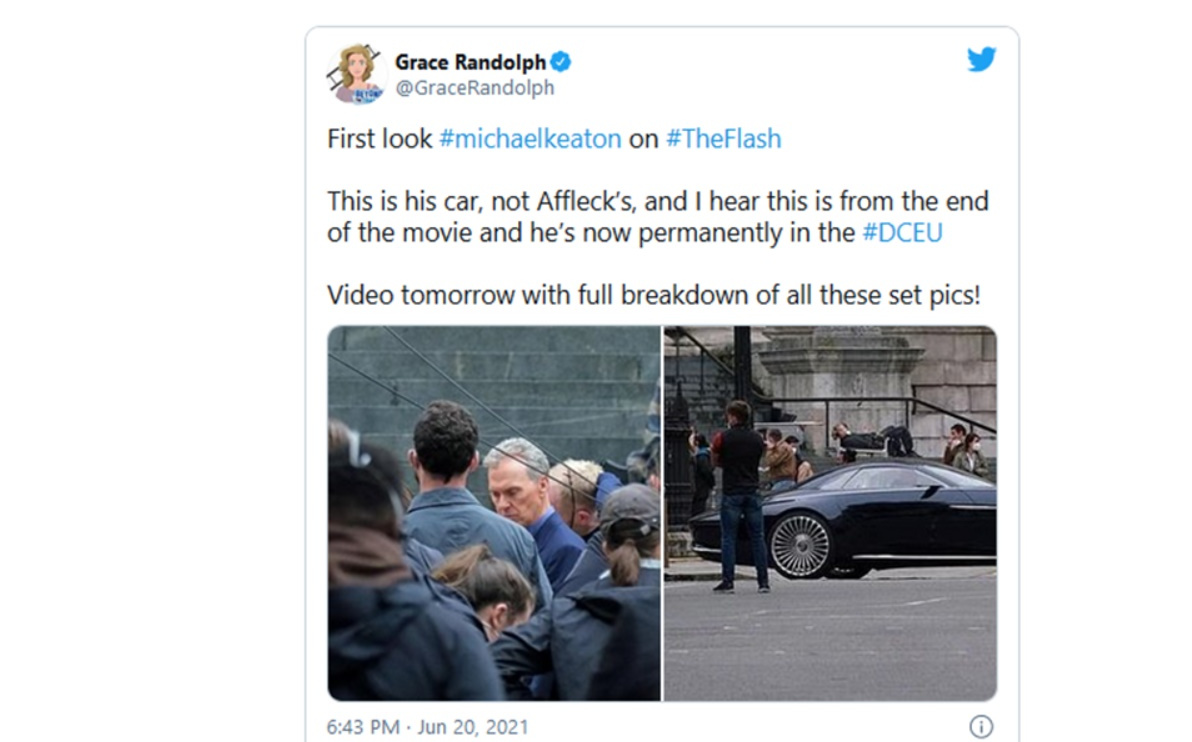Open the #michaelkeaton hashtag
Screen dimensions: 1192x742
point(530,138)
